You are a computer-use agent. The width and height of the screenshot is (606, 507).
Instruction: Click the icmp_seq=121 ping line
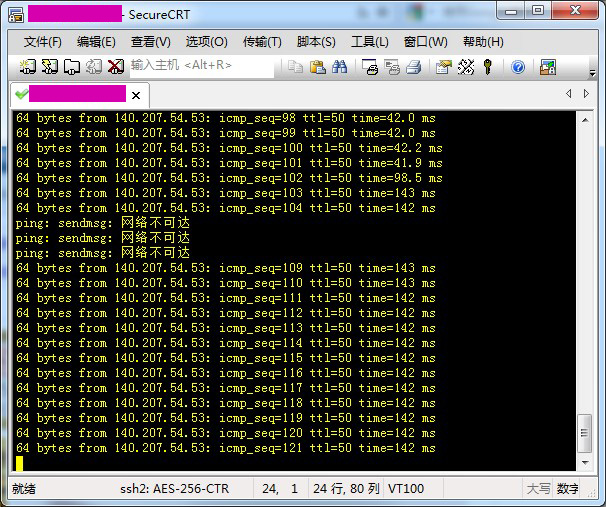point(226,448)
